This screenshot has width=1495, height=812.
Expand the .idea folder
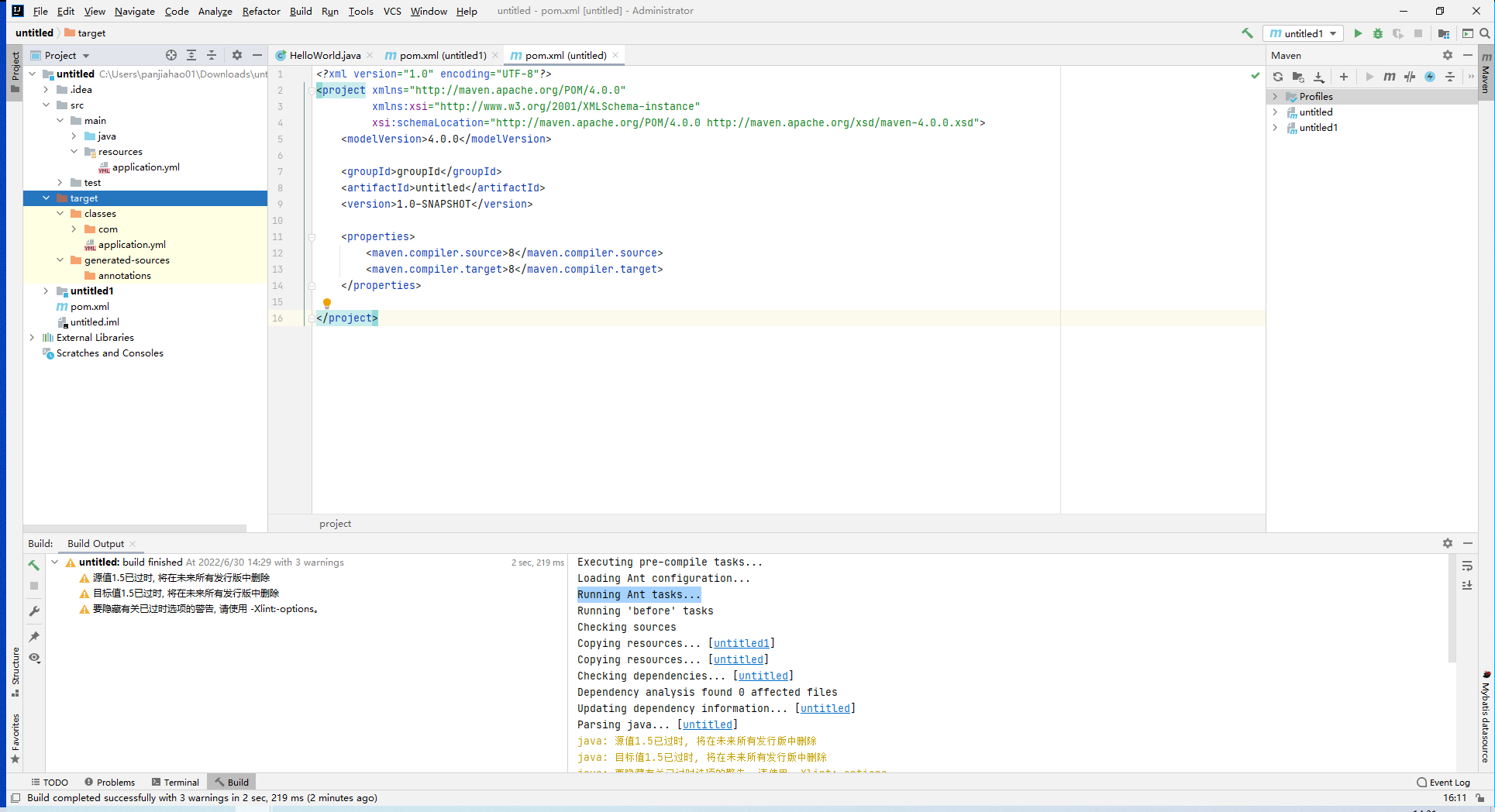(x=46, y=90)
